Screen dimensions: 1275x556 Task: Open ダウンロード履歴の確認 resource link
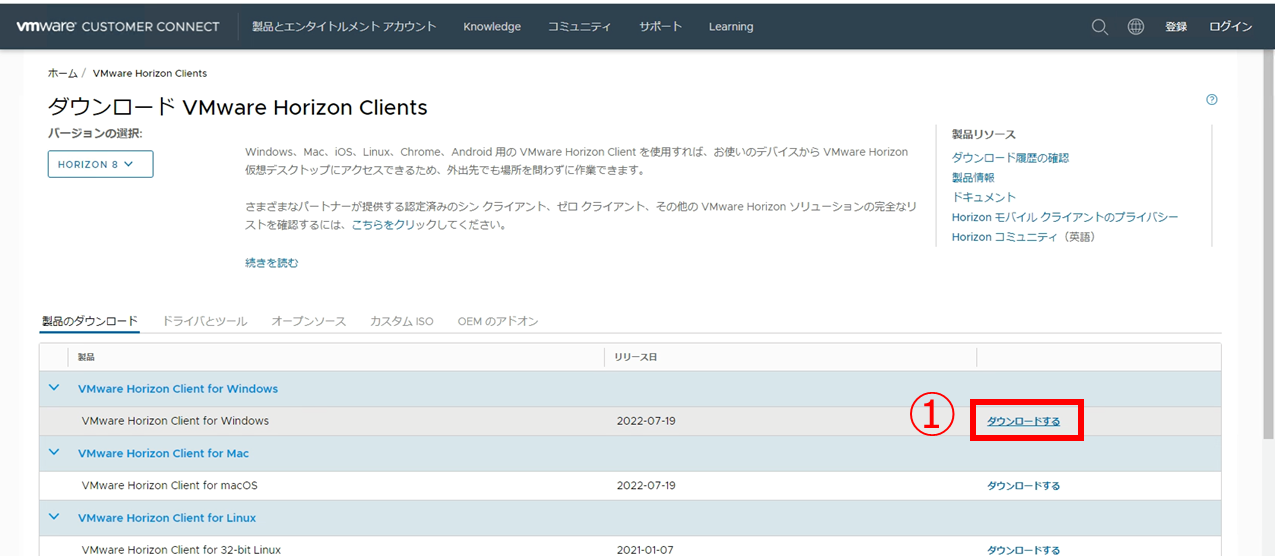[1010, 158]
